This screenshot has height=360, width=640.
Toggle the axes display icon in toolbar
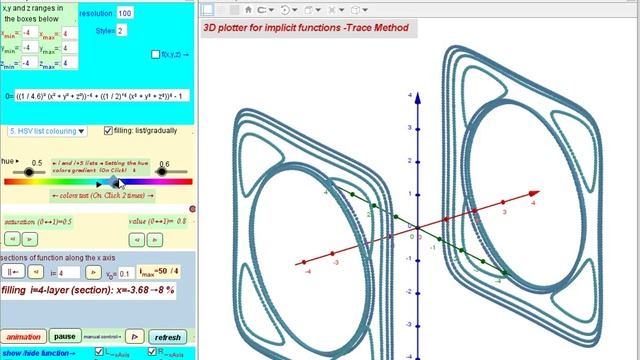207,10
